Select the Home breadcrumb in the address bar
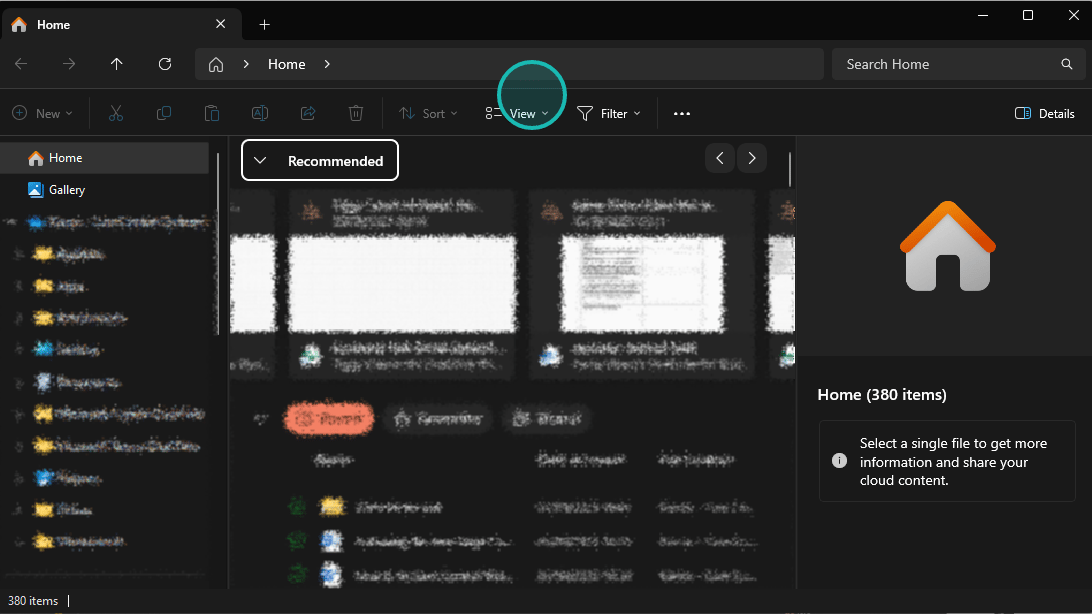 click(287, 64)
